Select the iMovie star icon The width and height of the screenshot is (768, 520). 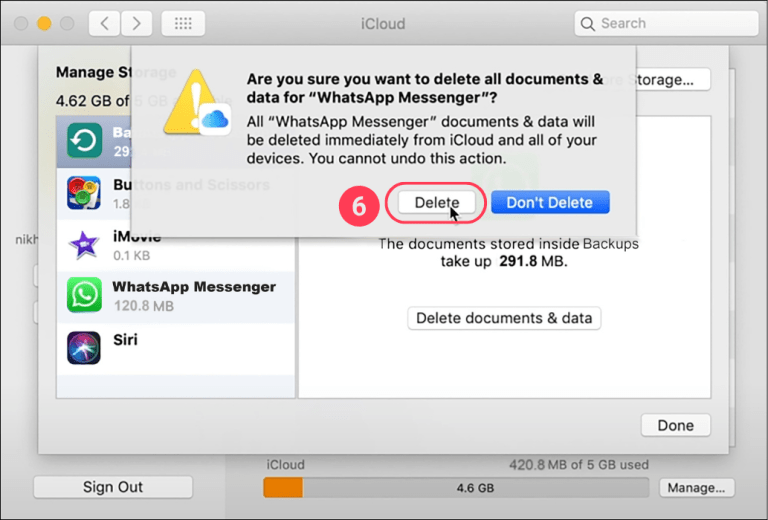pos(84,244)
